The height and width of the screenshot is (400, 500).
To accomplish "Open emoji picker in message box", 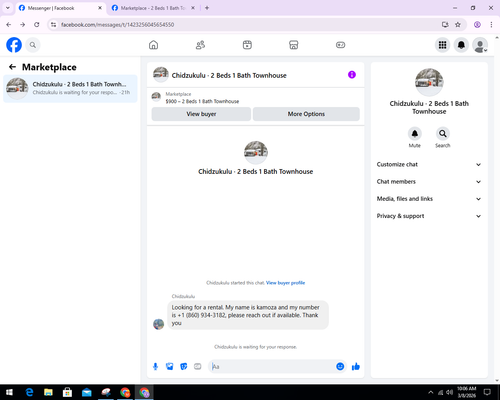I will pyautogui.click(x=340, y=367).
